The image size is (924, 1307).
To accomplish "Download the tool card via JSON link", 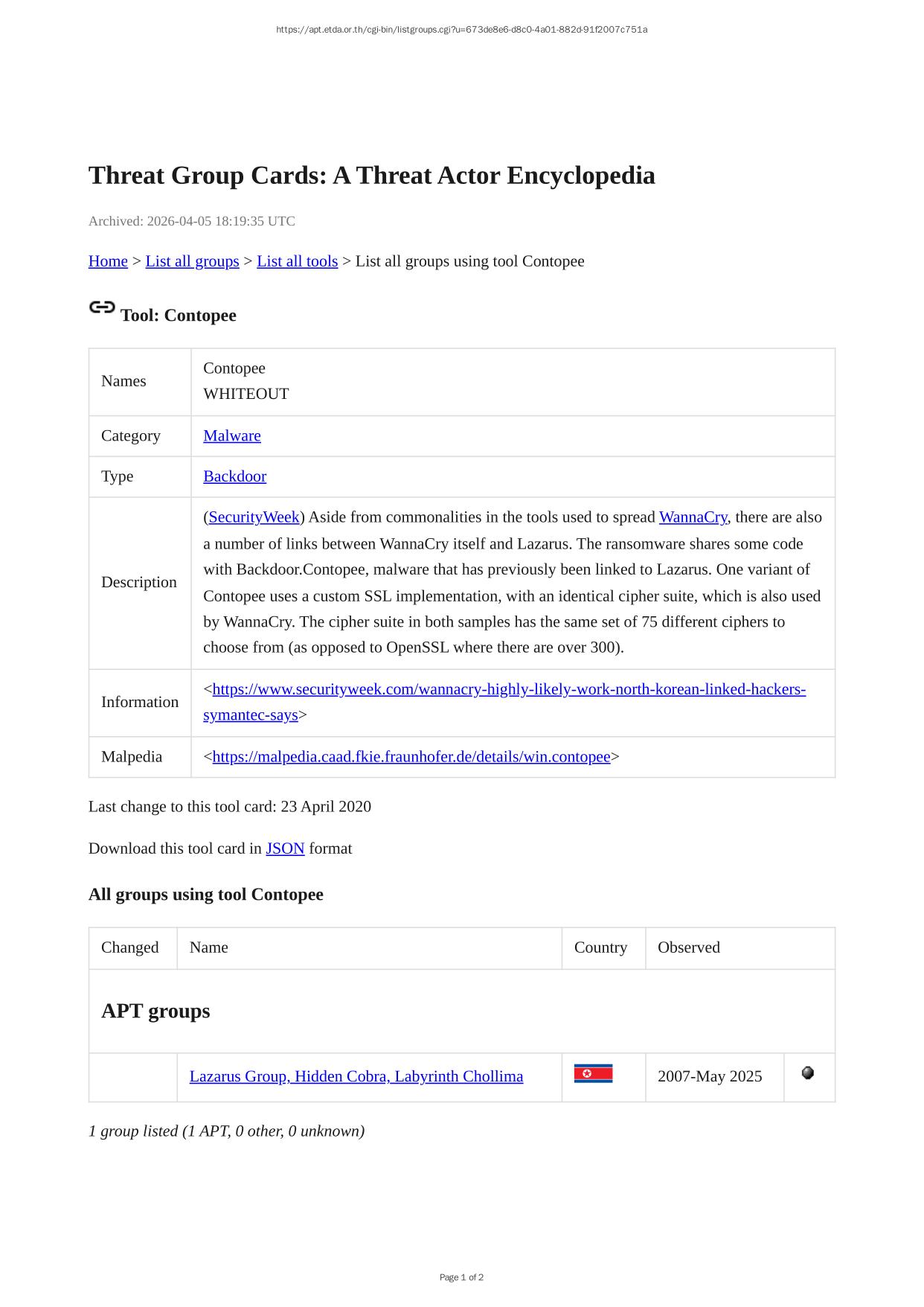I will (285, 849).
